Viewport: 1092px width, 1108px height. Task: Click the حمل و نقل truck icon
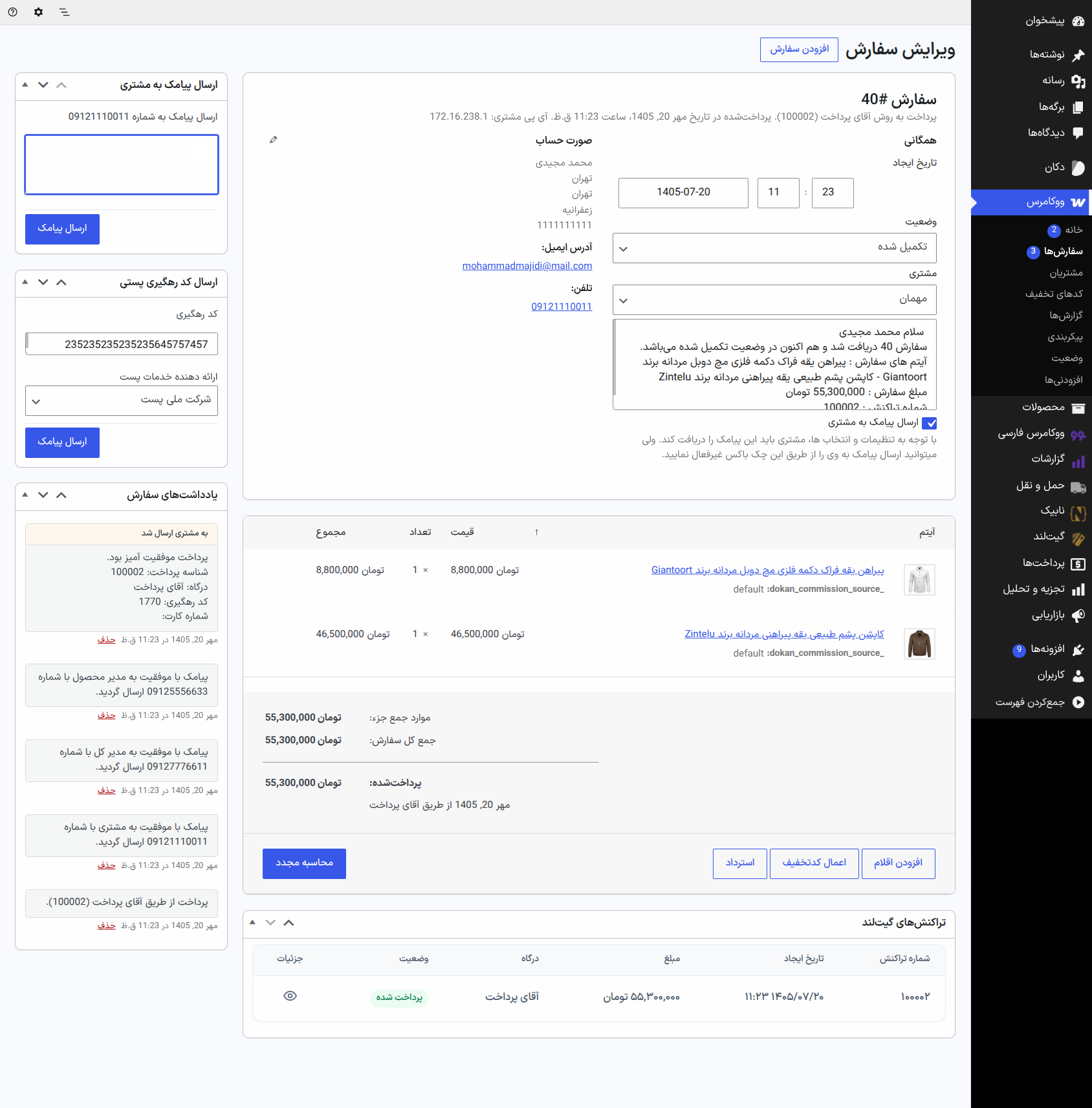(1078, 486)
